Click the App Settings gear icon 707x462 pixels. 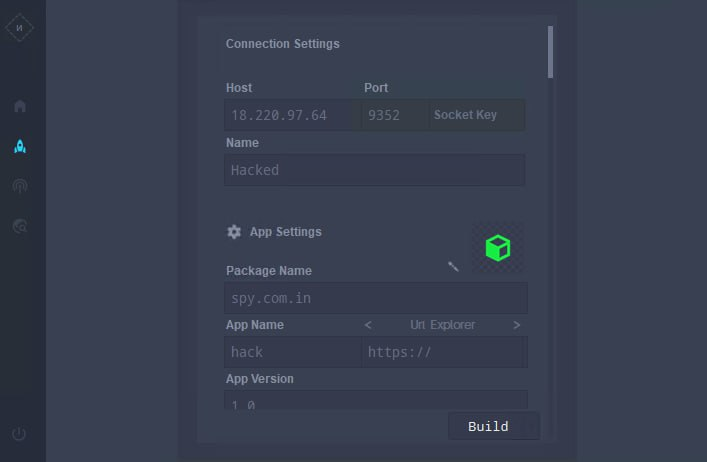point(234,232)
